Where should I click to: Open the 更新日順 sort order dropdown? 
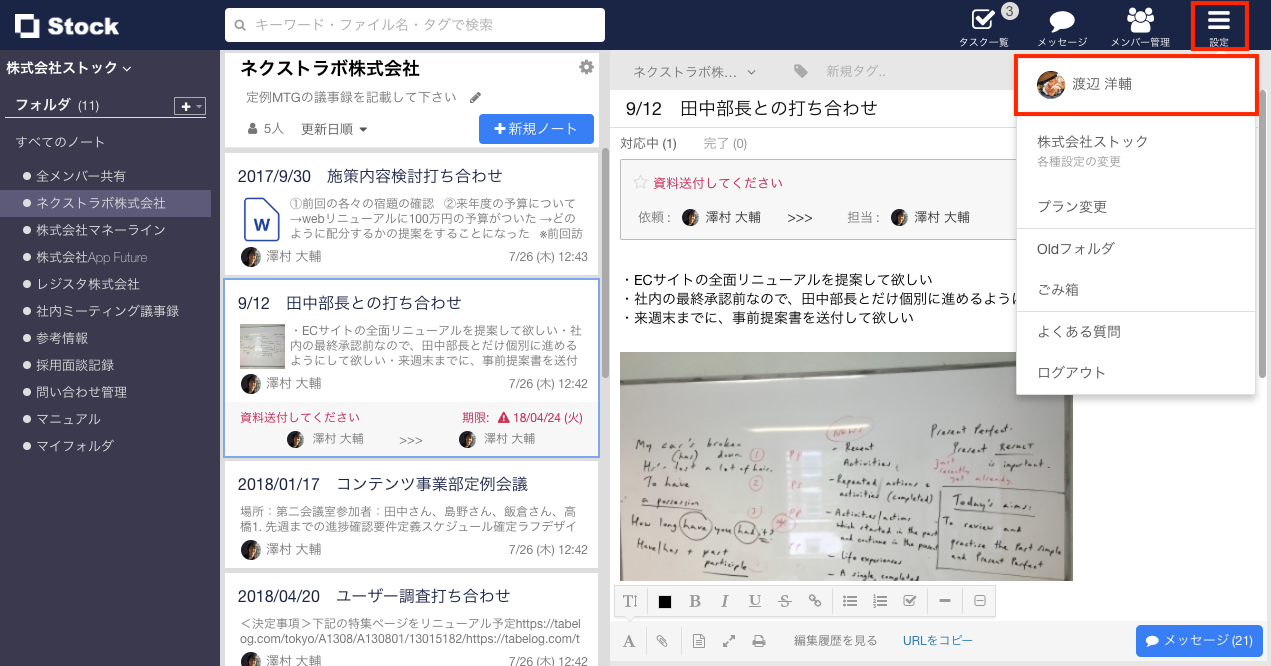click(333, 131)
